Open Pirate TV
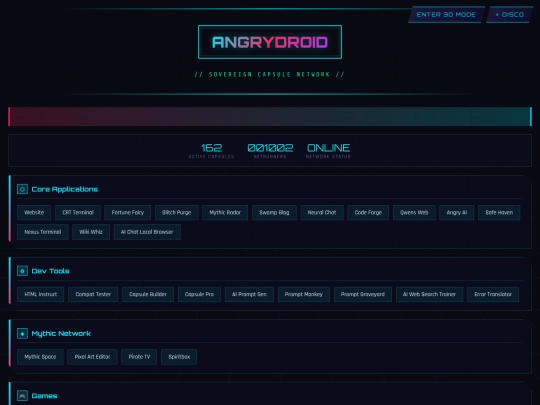The width and height of the screenshot is (540, 405). [139, 357]
